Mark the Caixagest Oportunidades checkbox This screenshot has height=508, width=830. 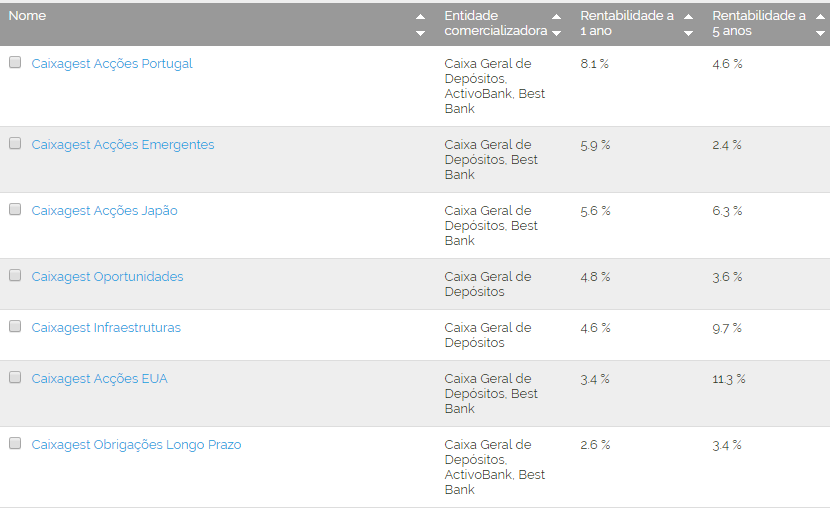[x=15, y=275]
